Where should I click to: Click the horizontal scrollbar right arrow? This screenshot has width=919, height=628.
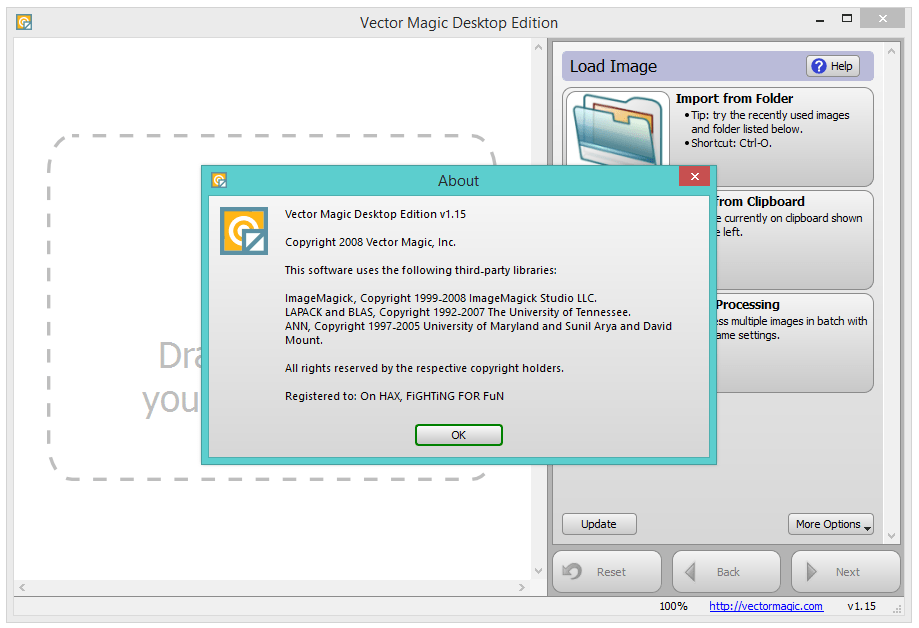pos(524,588)
